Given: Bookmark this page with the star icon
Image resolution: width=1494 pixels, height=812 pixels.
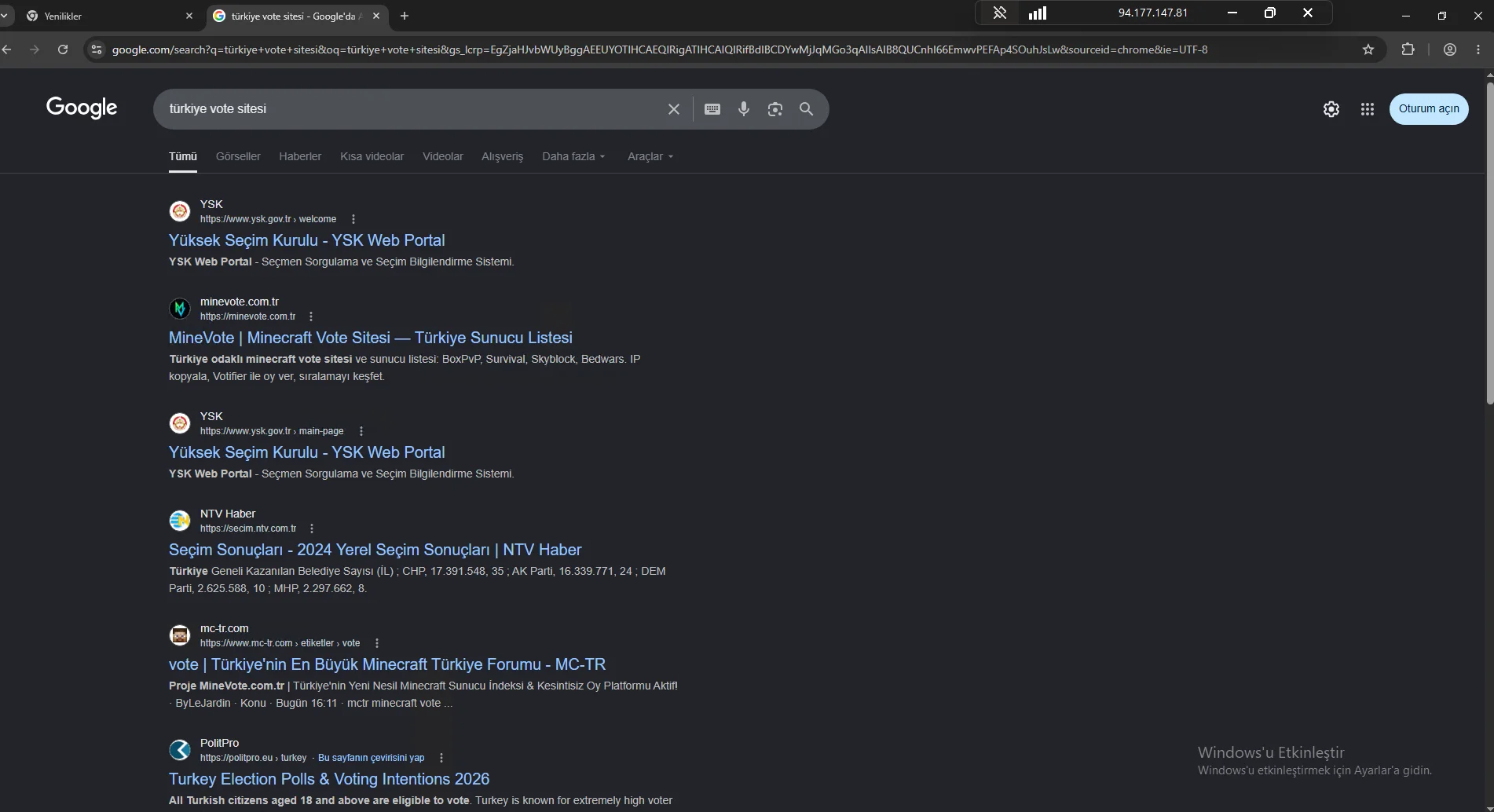Looking at the screenshot, I should point(1368,49).
